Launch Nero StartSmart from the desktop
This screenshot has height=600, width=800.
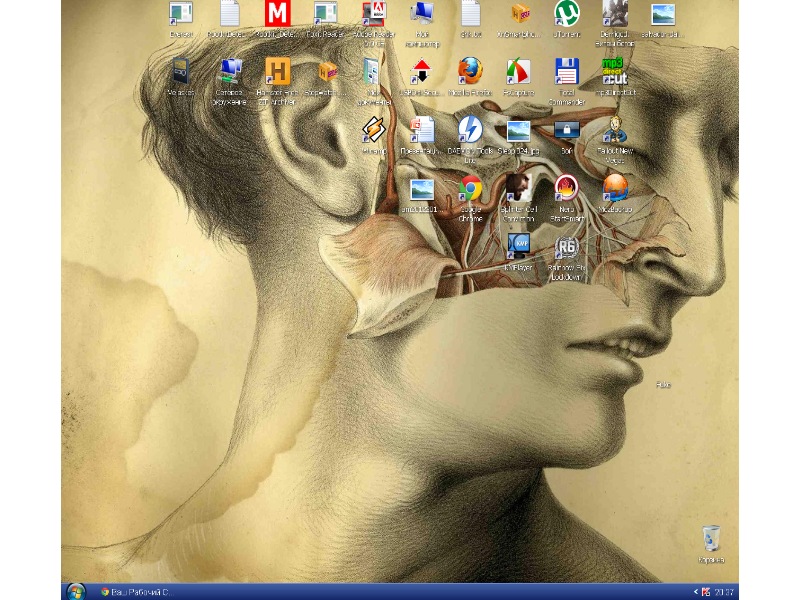566,189
